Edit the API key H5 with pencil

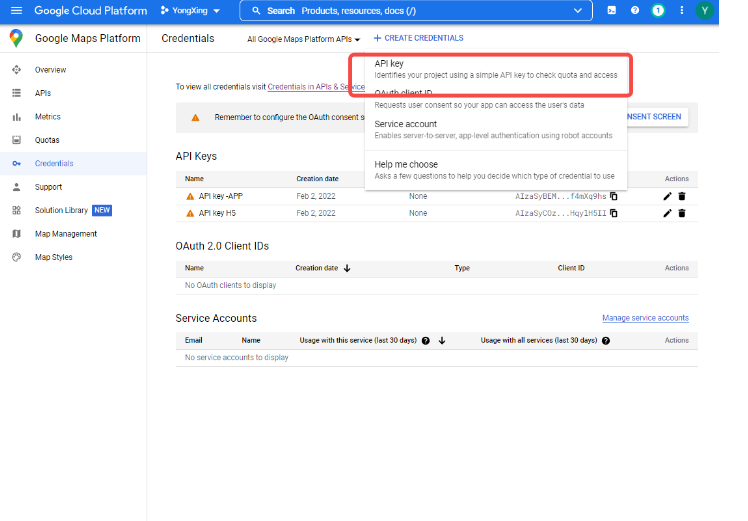pyautogui.click(x=667, y=213)
